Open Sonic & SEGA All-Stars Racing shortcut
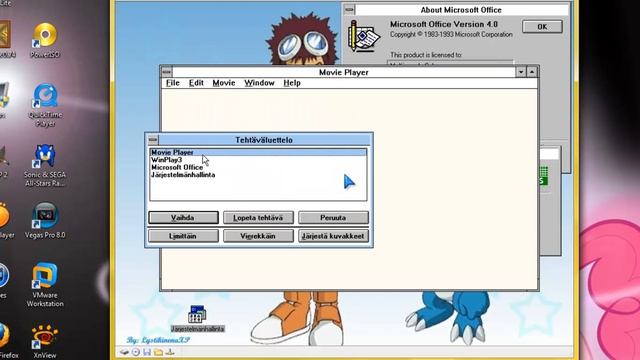This screenshot has width=640, height=360. point(44,165)
